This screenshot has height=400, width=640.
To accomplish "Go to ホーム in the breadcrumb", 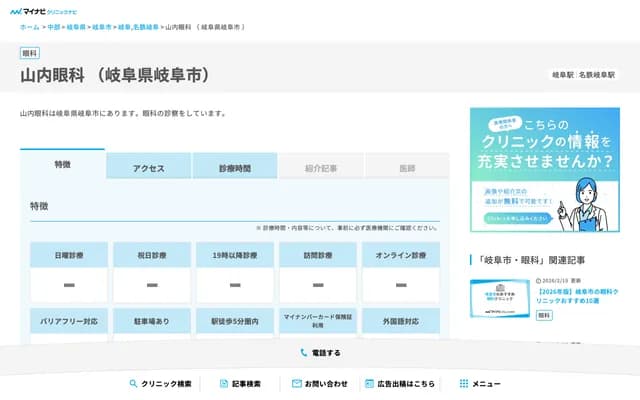I will tap(30, 27).
